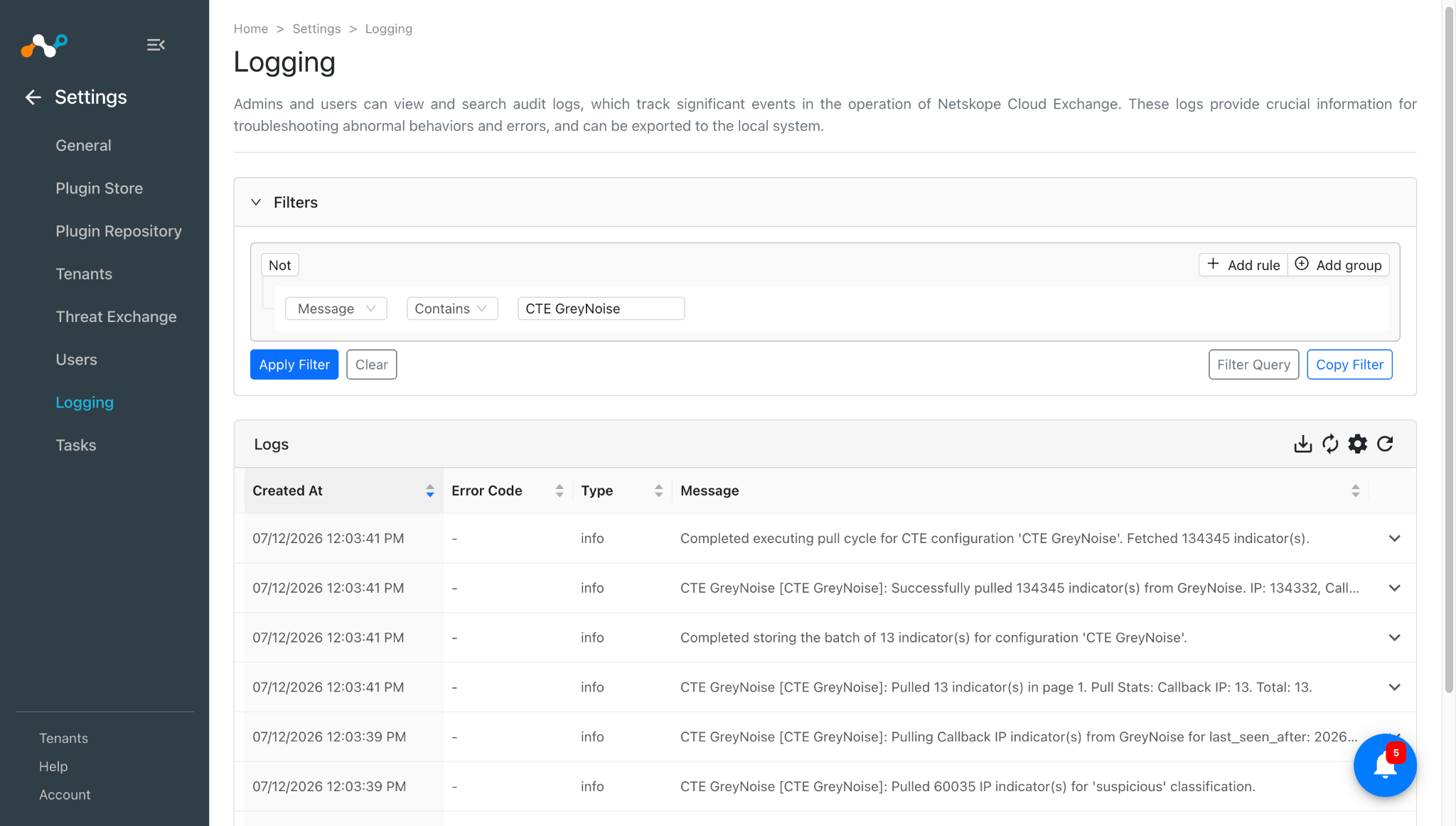
Task: Open the logs table settings gear
Action: pos(1358,444)
